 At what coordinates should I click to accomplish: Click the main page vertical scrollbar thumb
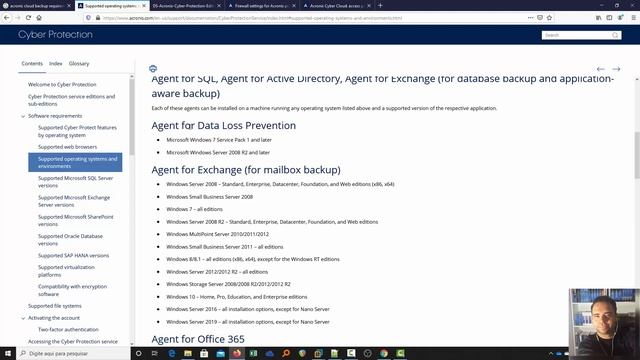tap(637, 155)
